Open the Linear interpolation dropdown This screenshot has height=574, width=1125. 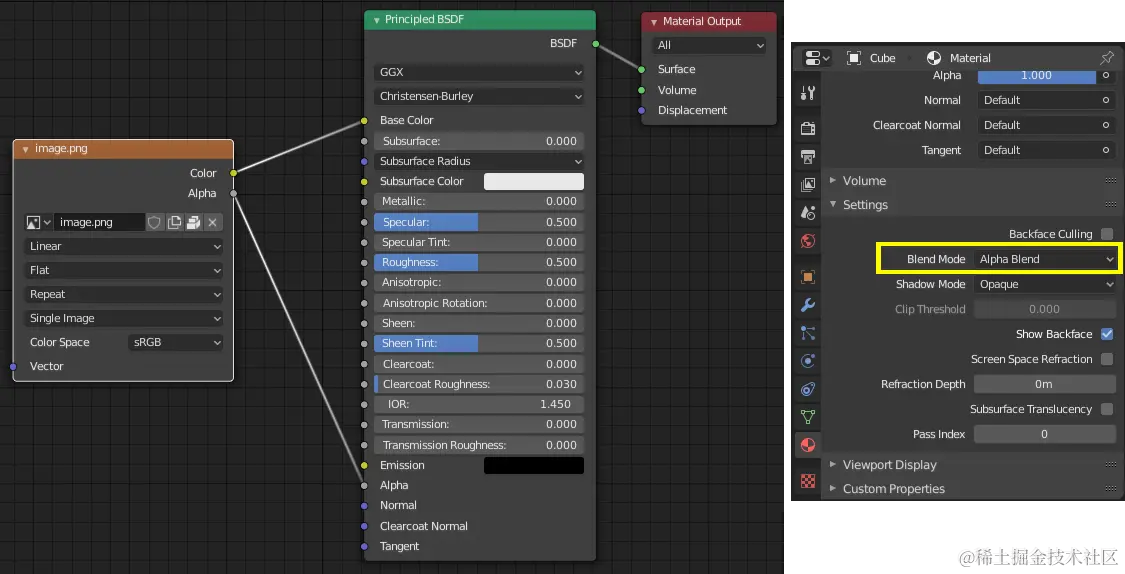(124, 246)
